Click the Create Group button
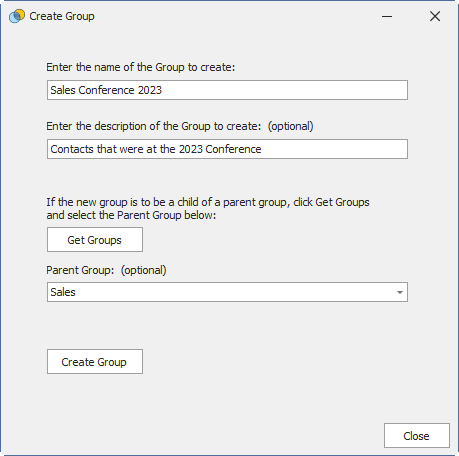Screen dimensions: 459x456 click(x=95, y=362)
